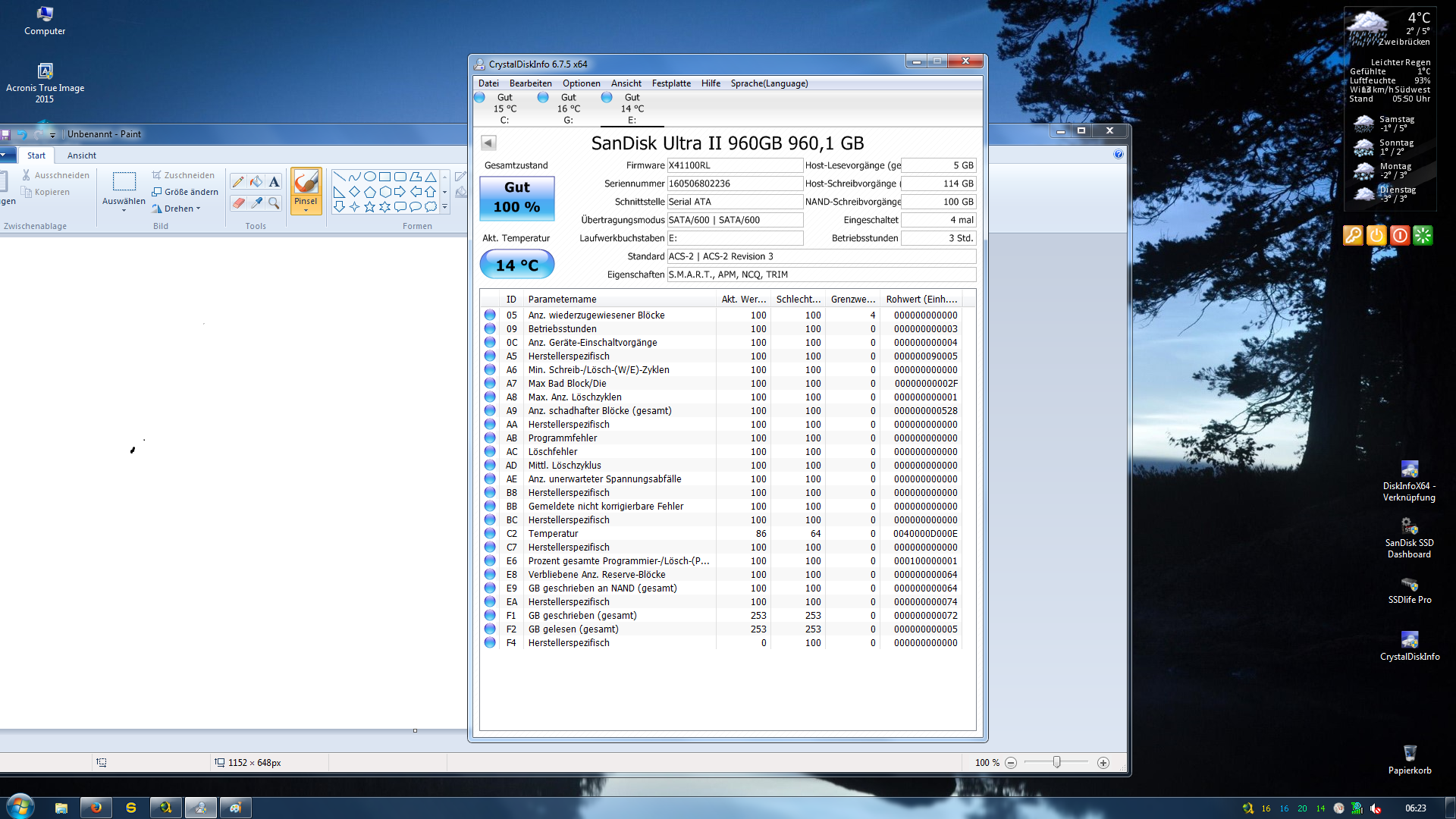Select the Eraser tool
The height and width of the screenshot is (819, 1456).
[238, 203]
